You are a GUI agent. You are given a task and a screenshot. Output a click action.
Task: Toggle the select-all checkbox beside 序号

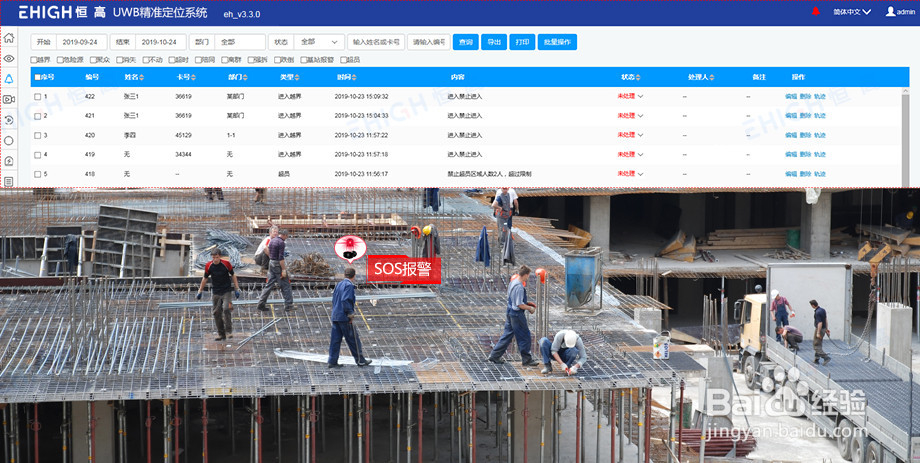tap(38, 77)
